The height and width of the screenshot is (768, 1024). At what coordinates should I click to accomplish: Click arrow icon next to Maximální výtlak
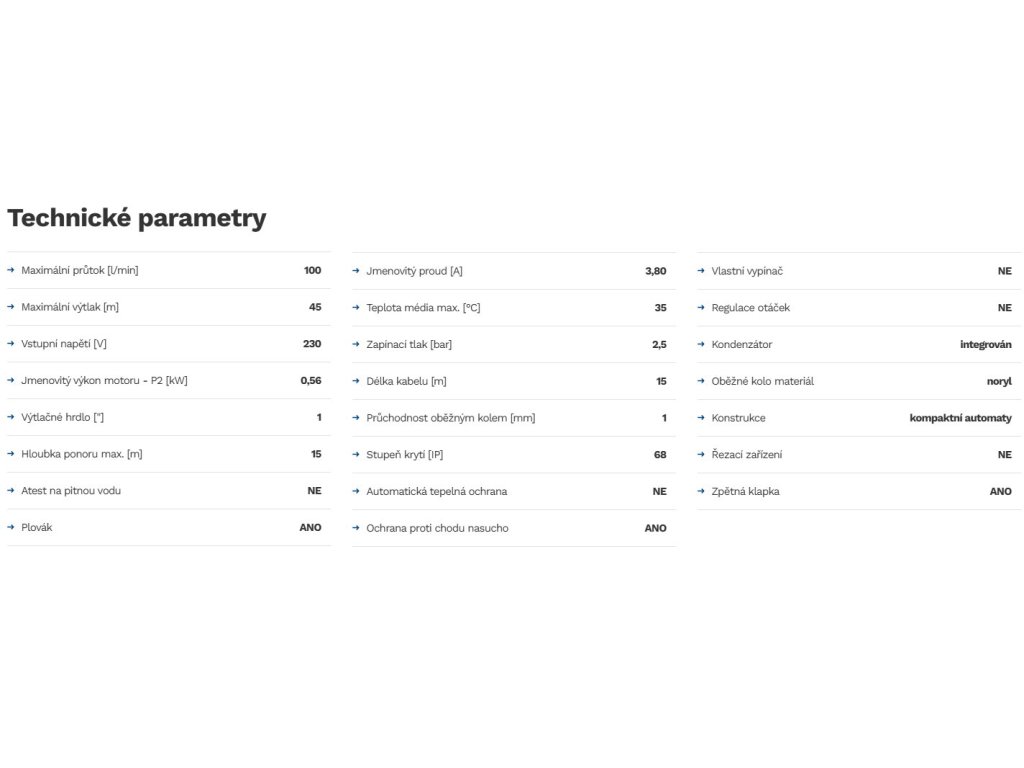[x=10, y=306]
